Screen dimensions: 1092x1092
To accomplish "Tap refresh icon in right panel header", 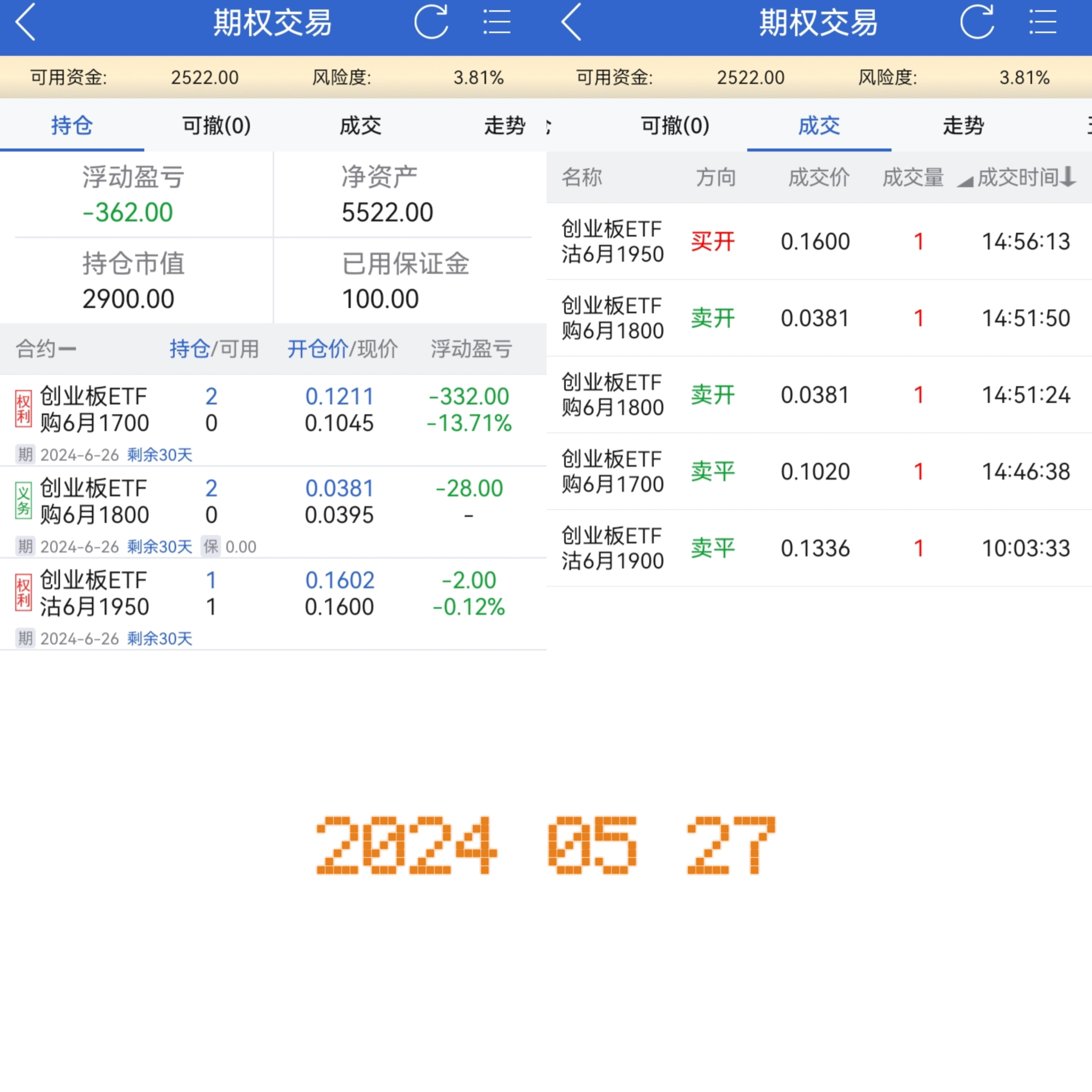I will pos(977,22).
